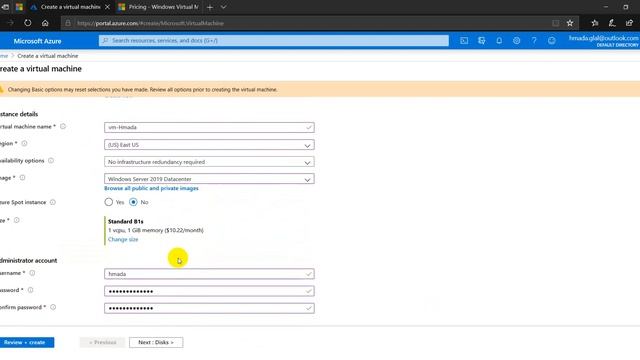Refresh the browser page

pyautogui.click(x=27, y=23)
